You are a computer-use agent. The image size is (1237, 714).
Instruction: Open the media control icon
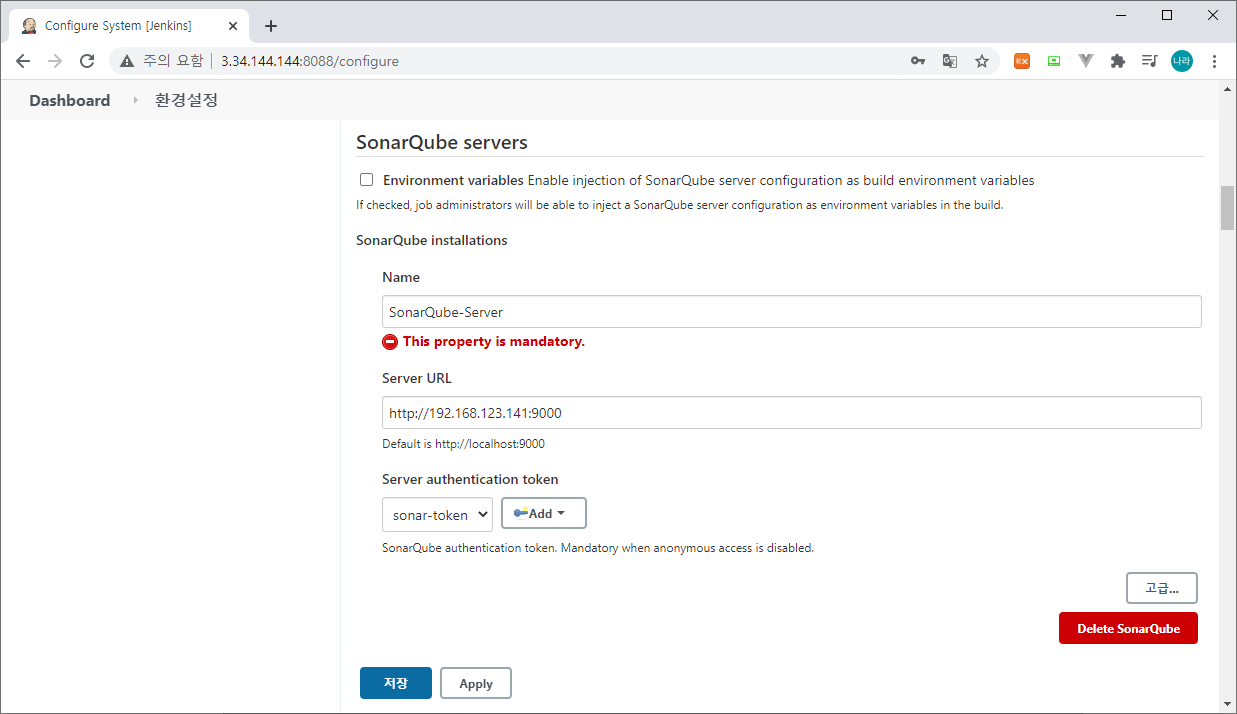1150,61
